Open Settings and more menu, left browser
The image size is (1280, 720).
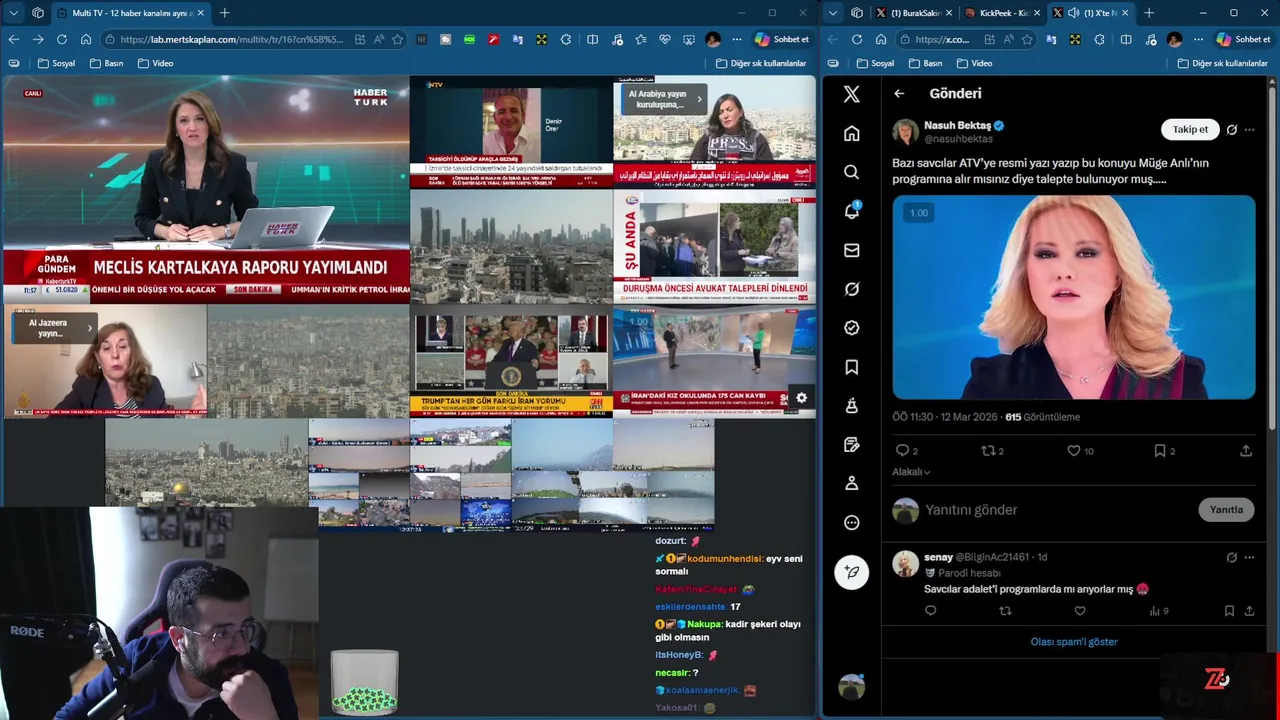pos(737,39)
